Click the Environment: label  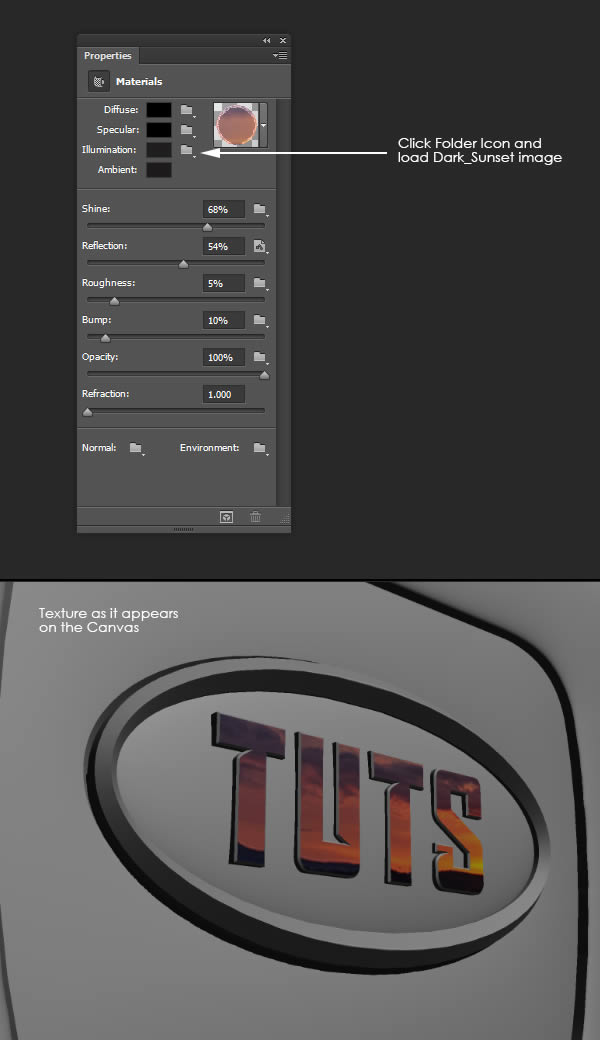[x=210, y=448]
